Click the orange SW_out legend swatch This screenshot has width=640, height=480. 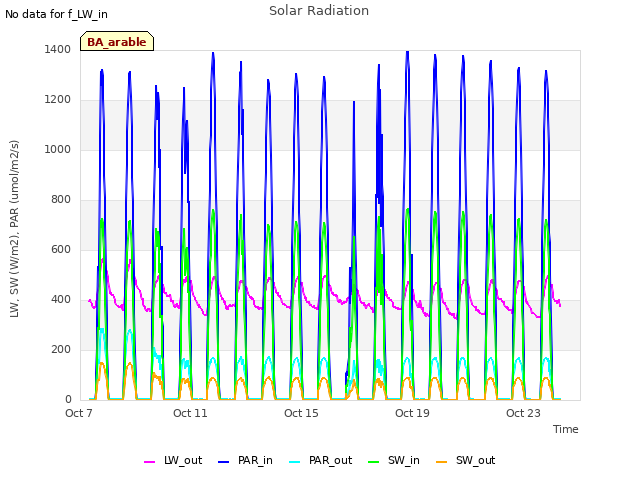point(441,462)
